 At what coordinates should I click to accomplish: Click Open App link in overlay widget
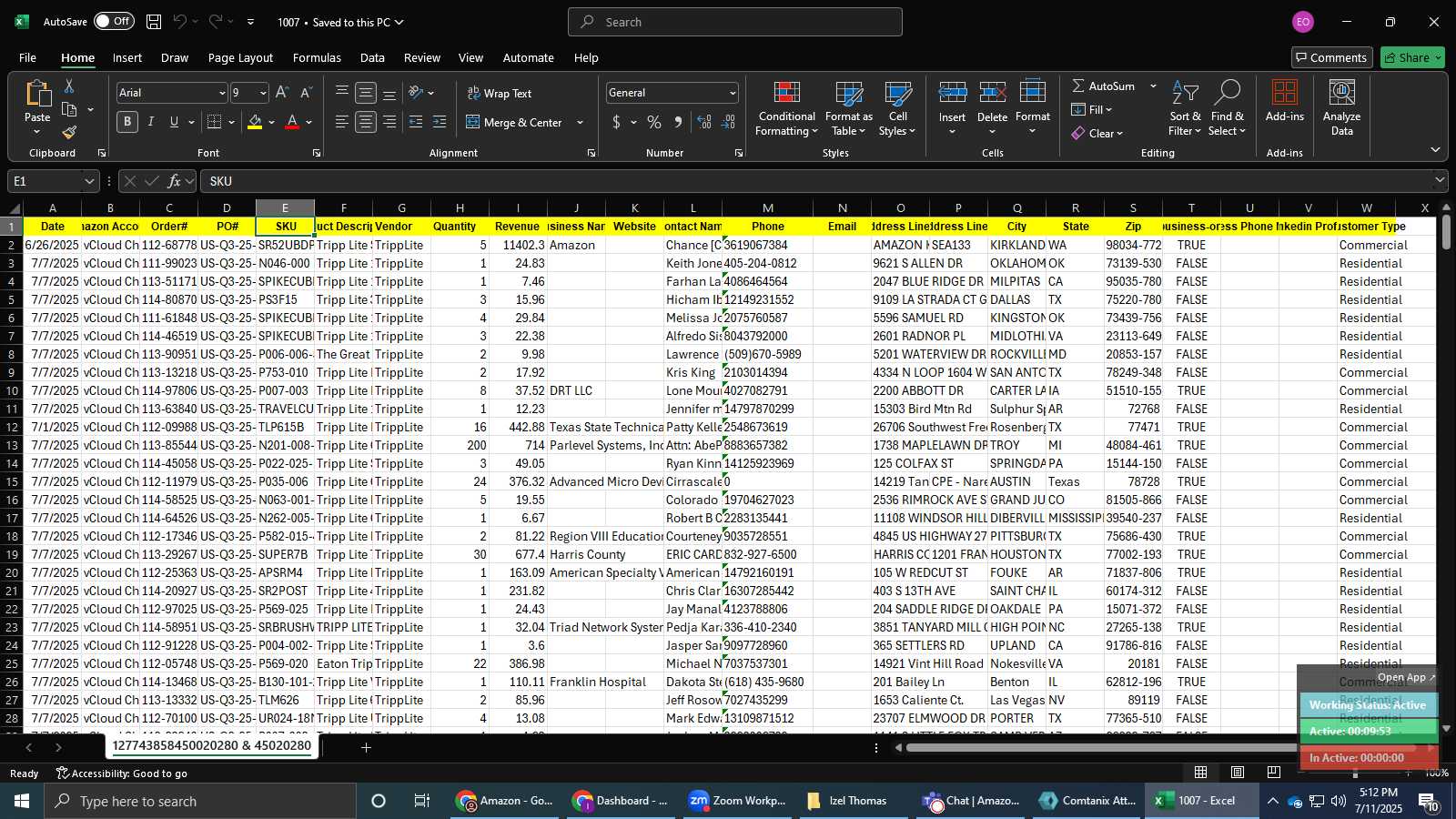[1406, 677]
